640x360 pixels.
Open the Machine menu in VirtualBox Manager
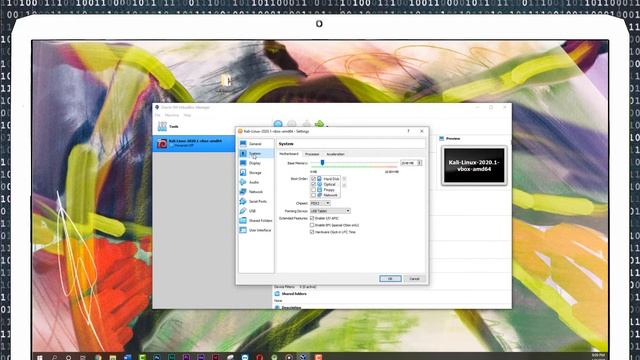click(x=172, y=115)
